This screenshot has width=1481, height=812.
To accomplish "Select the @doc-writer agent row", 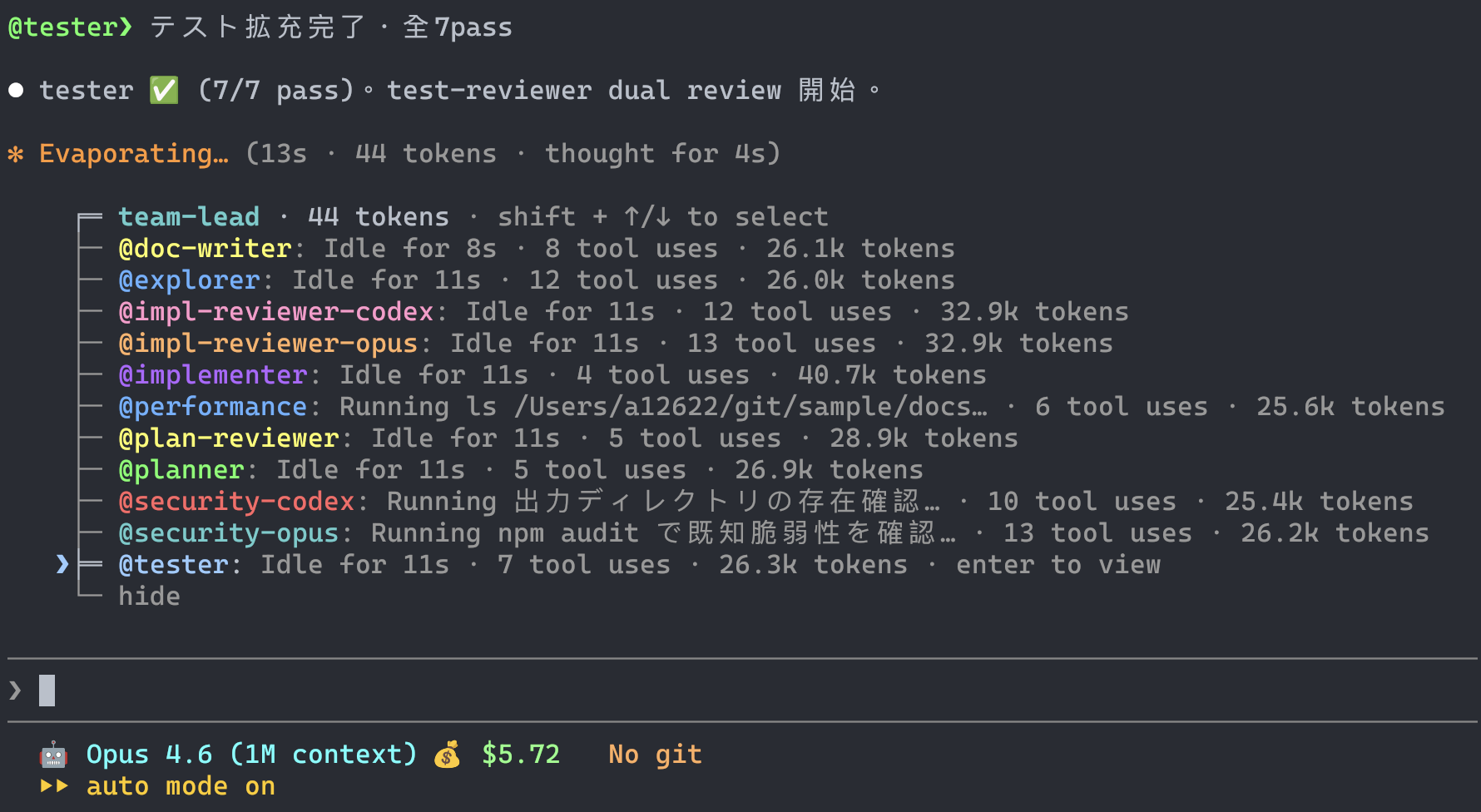I will [205, 249].
